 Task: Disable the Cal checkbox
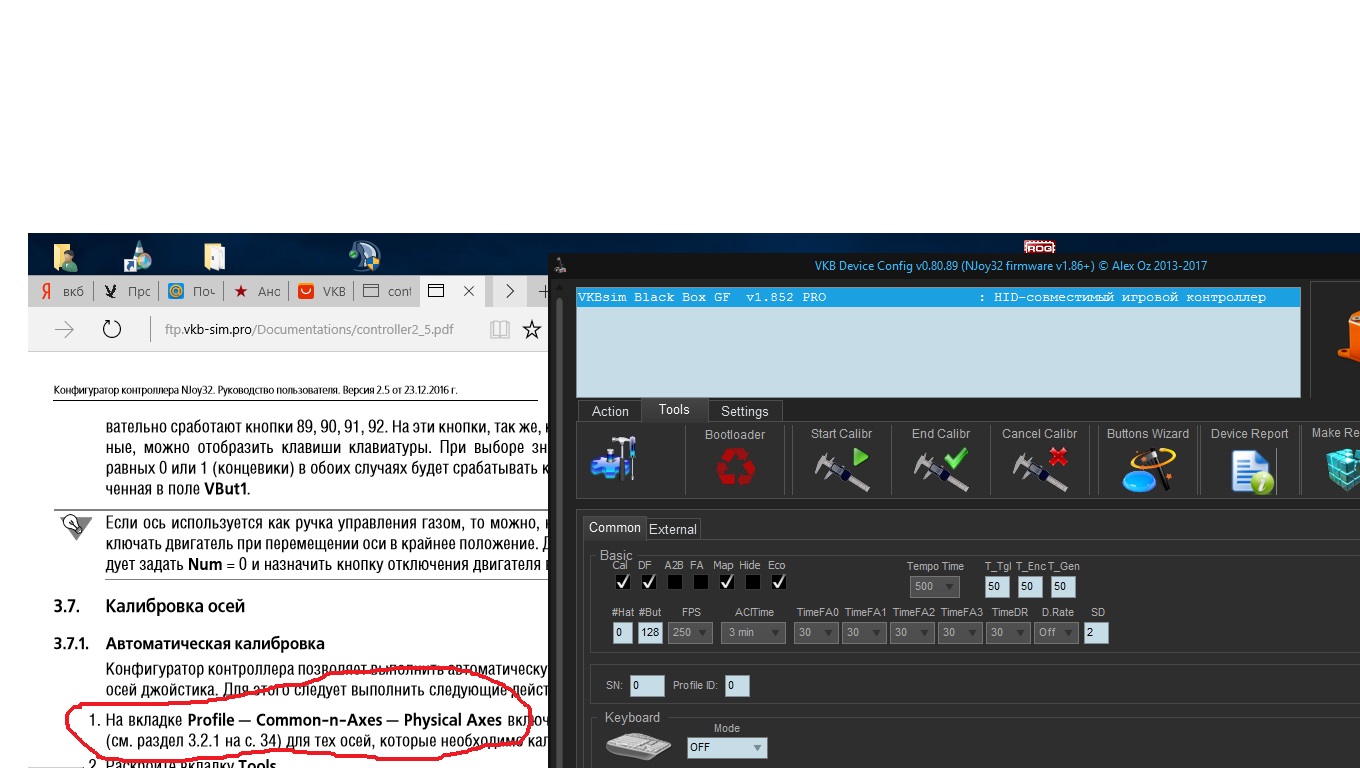coord(622,582)
